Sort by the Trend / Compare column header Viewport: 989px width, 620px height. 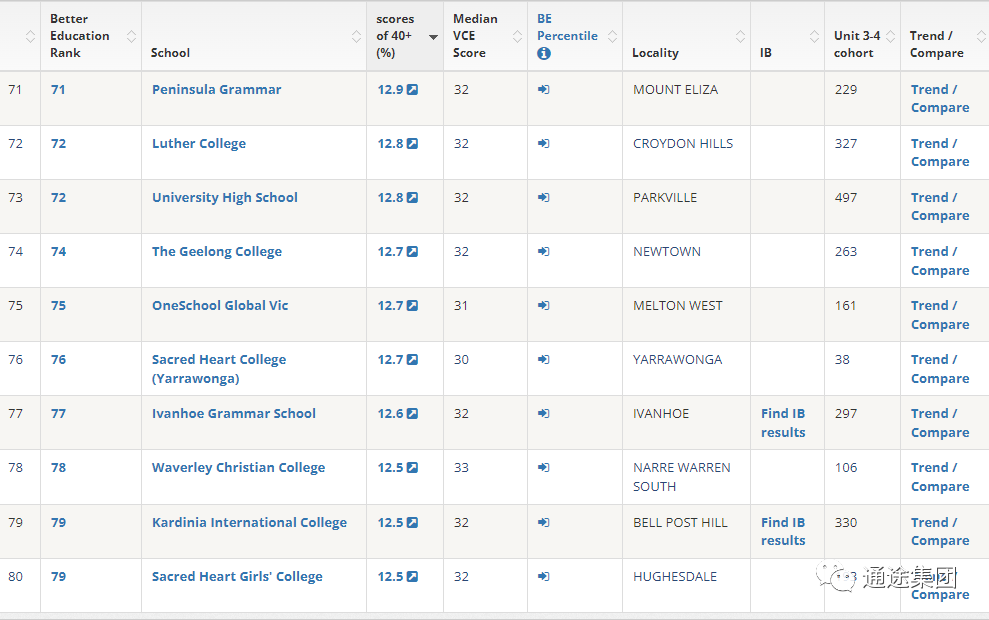pos(981,37)
